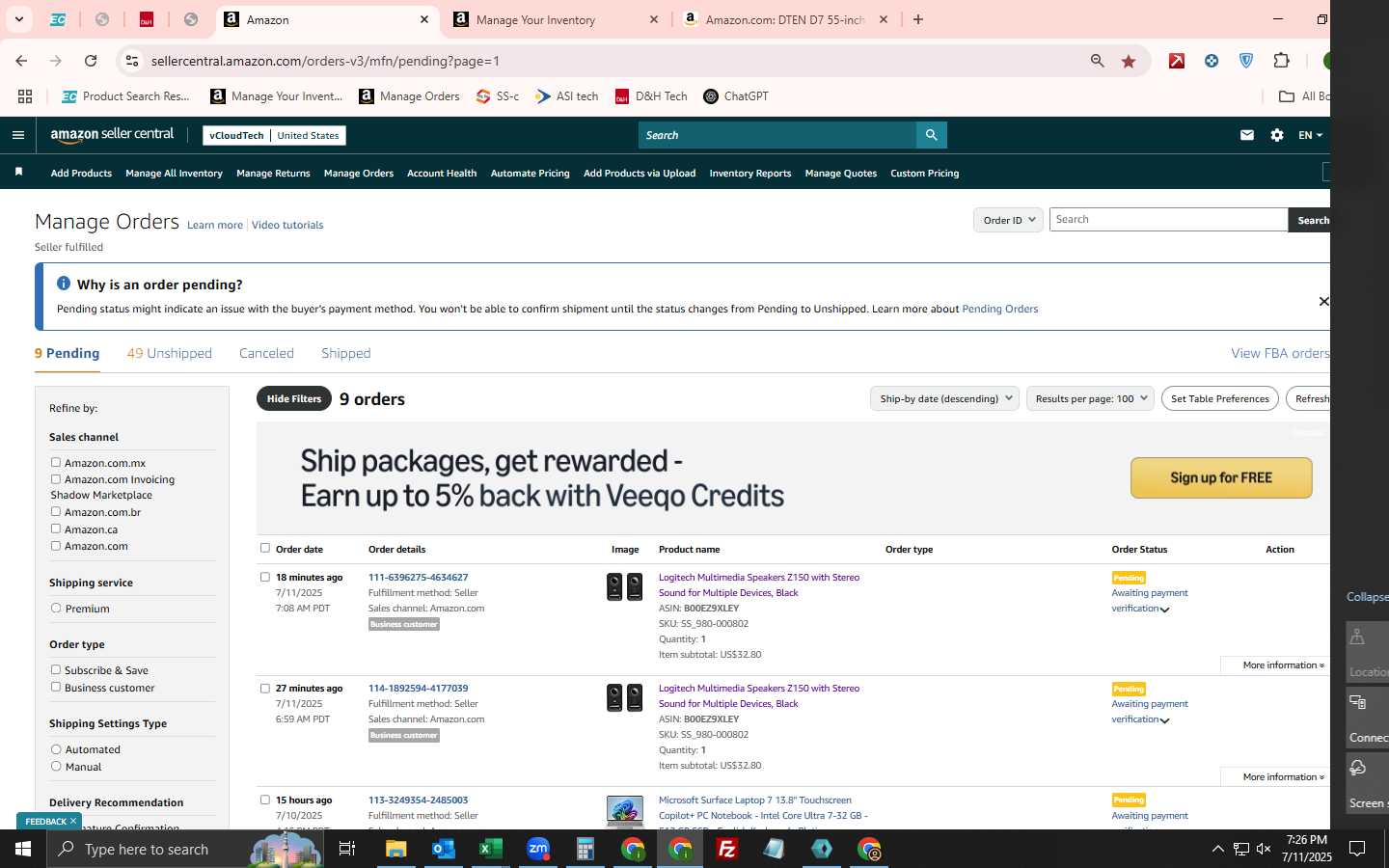The image size is (1389, 868).
Task: Open Windows Task View icon
Action: (x=346, y=849)
